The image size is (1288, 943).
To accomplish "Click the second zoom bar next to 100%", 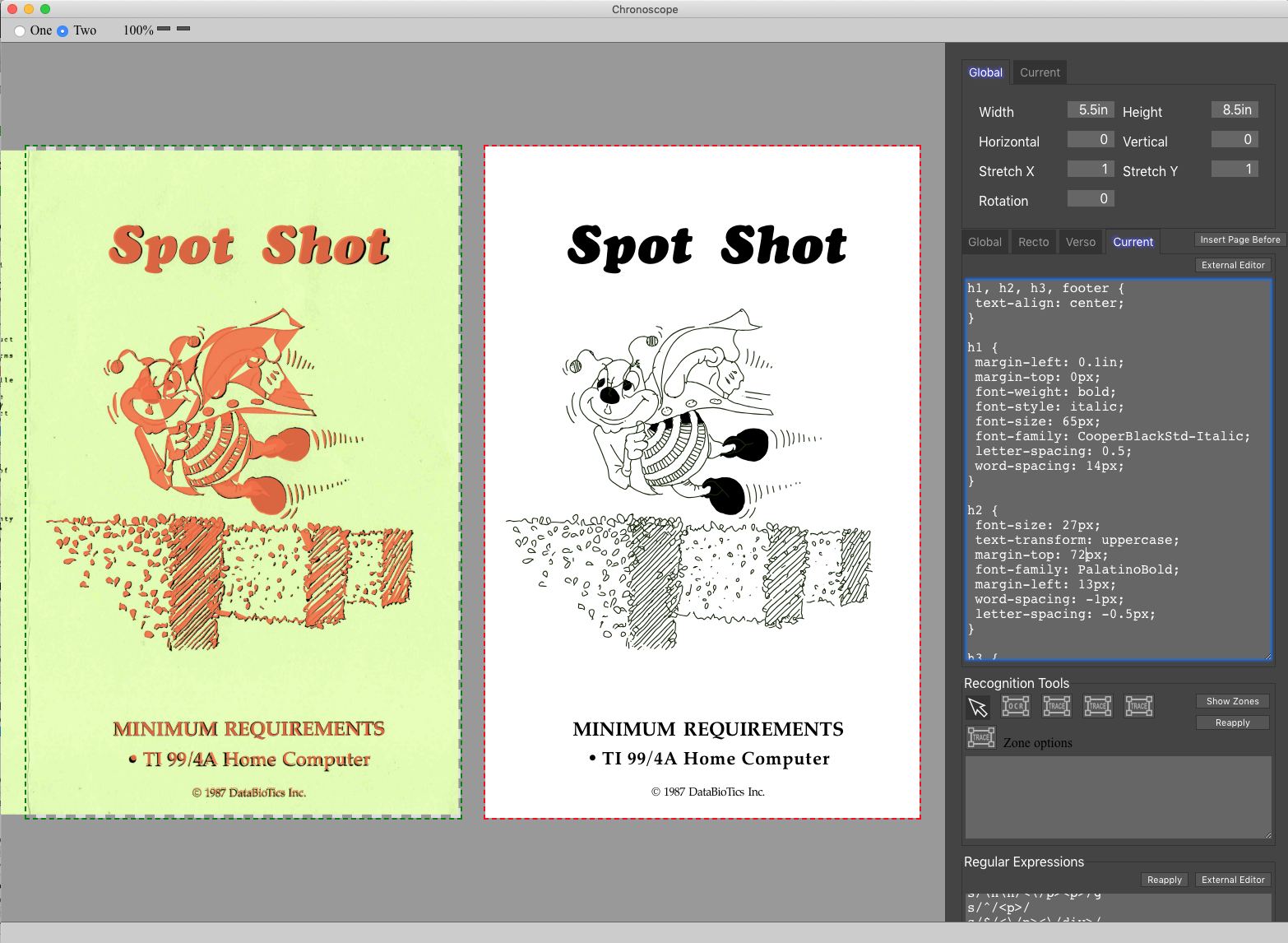I will (183, 29).
